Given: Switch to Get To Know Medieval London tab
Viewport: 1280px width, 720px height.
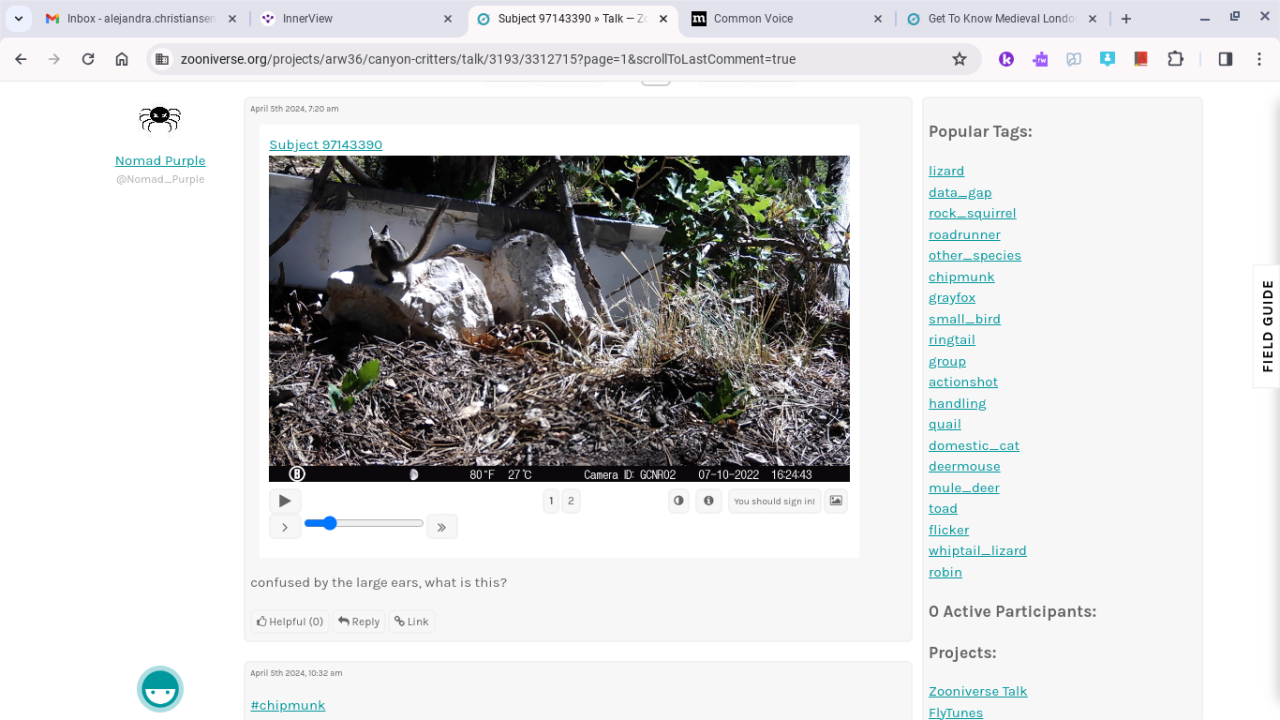Looking at the screenshot, I should click(1000, 19).
